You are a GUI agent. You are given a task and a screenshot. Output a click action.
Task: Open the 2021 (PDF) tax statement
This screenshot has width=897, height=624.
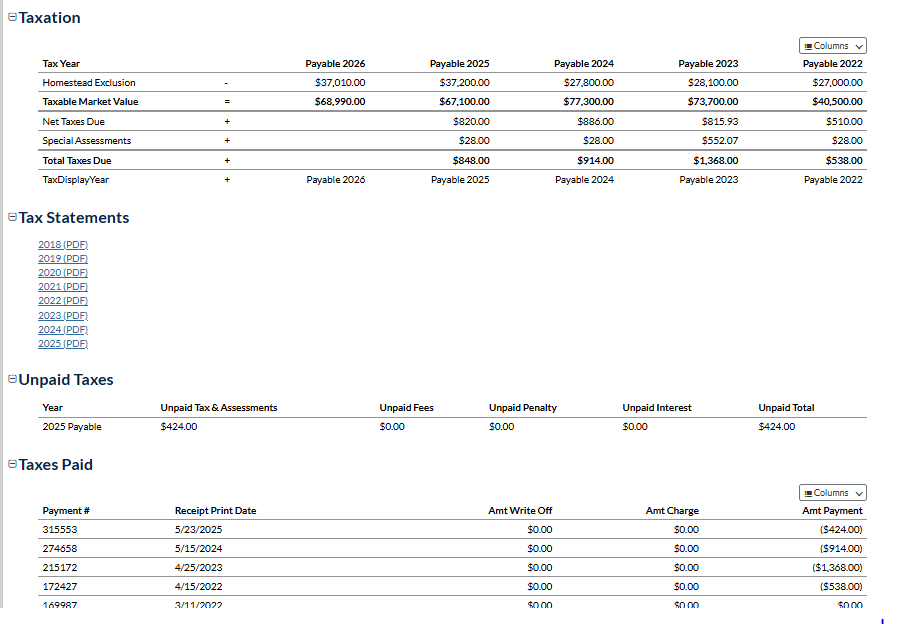point(63,286)
